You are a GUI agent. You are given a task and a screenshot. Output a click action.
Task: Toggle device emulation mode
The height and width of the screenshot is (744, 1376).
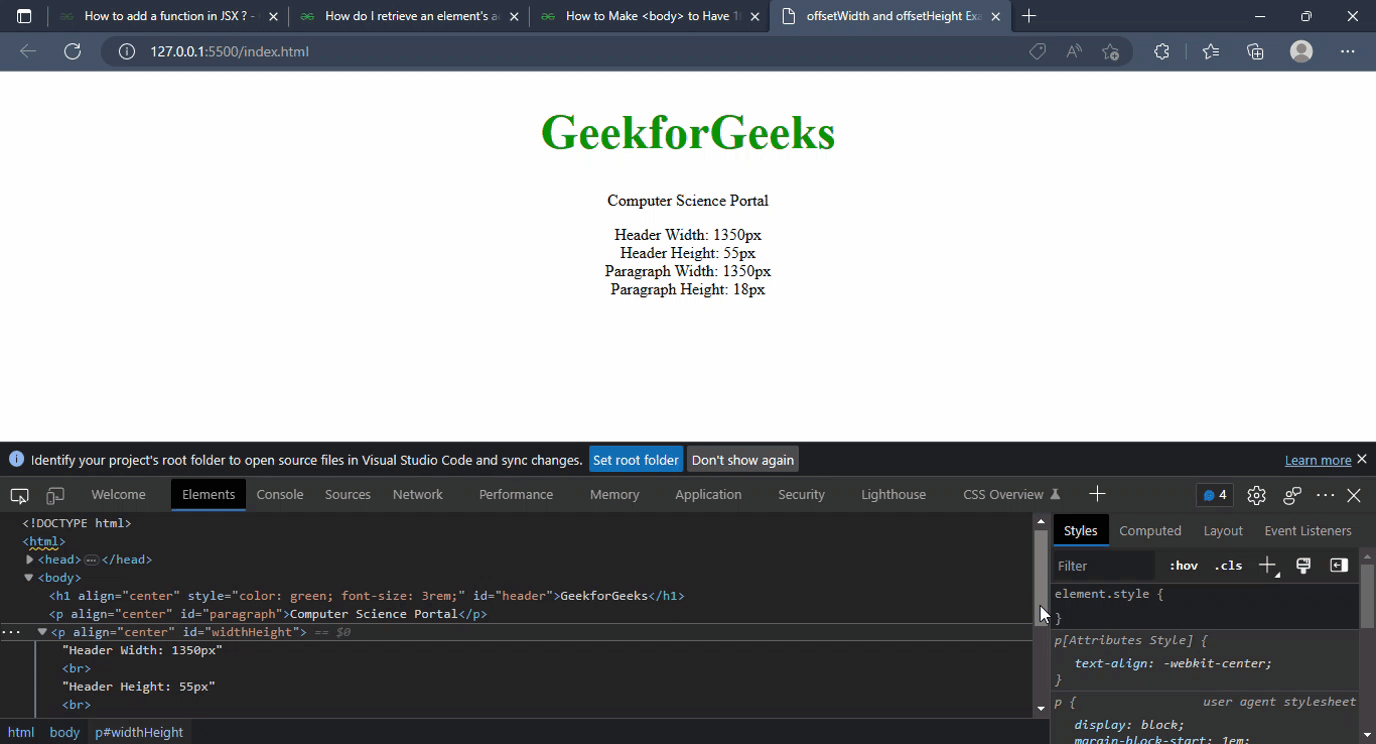(x=55, y=494)
